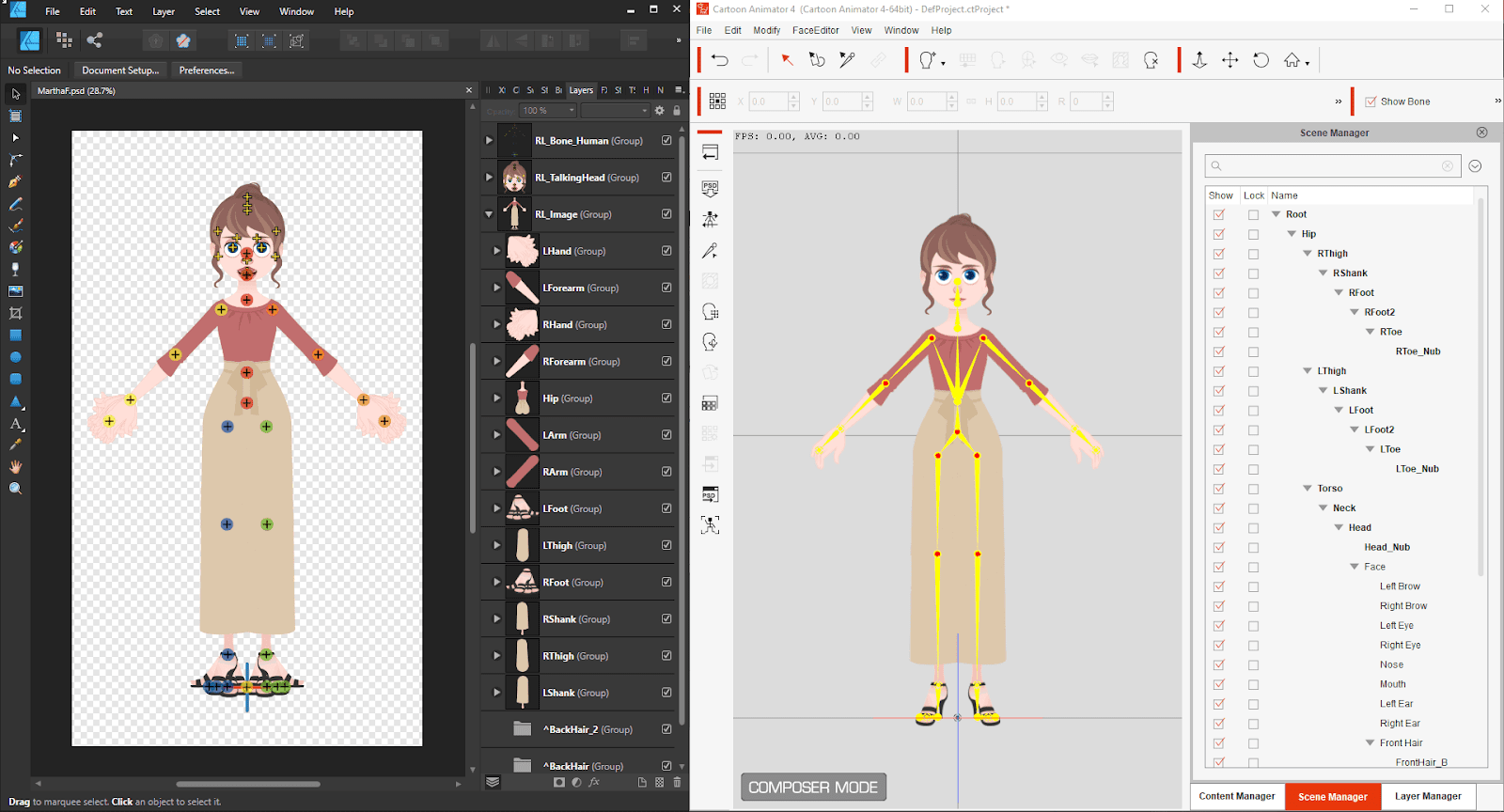Select the Move tool in Affinity Designer
Viewport: 1504px width, 812px height.
(16, 94)
